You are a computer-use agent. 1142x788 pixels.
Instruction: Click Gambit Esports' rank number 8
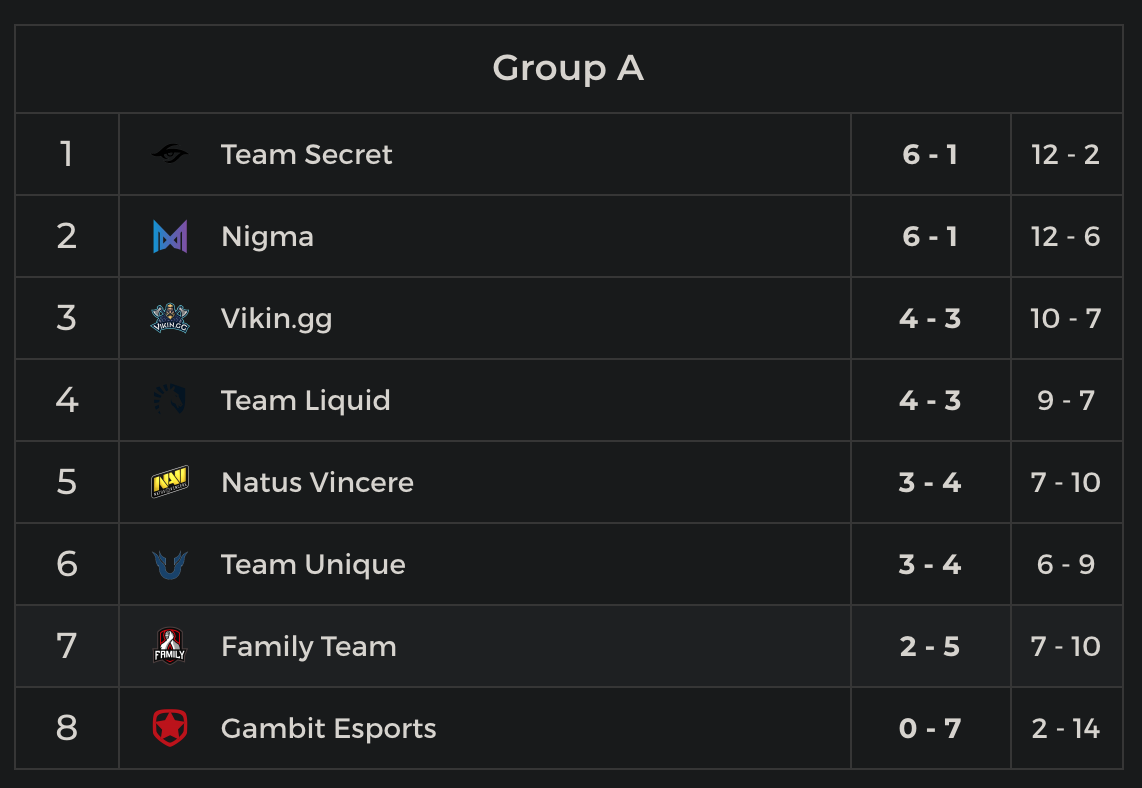[67, 728]
